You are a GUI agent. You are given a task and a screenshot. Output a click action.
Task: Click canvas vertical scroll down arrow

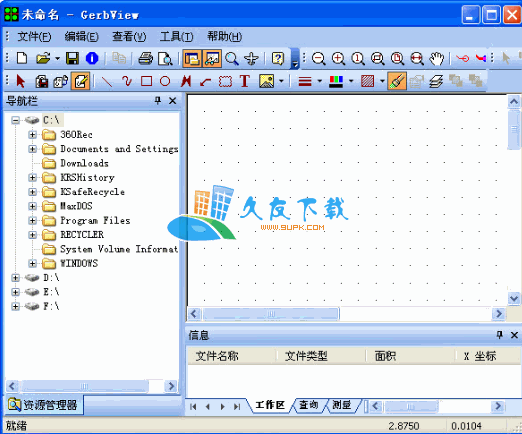click(x=514, y=298)
